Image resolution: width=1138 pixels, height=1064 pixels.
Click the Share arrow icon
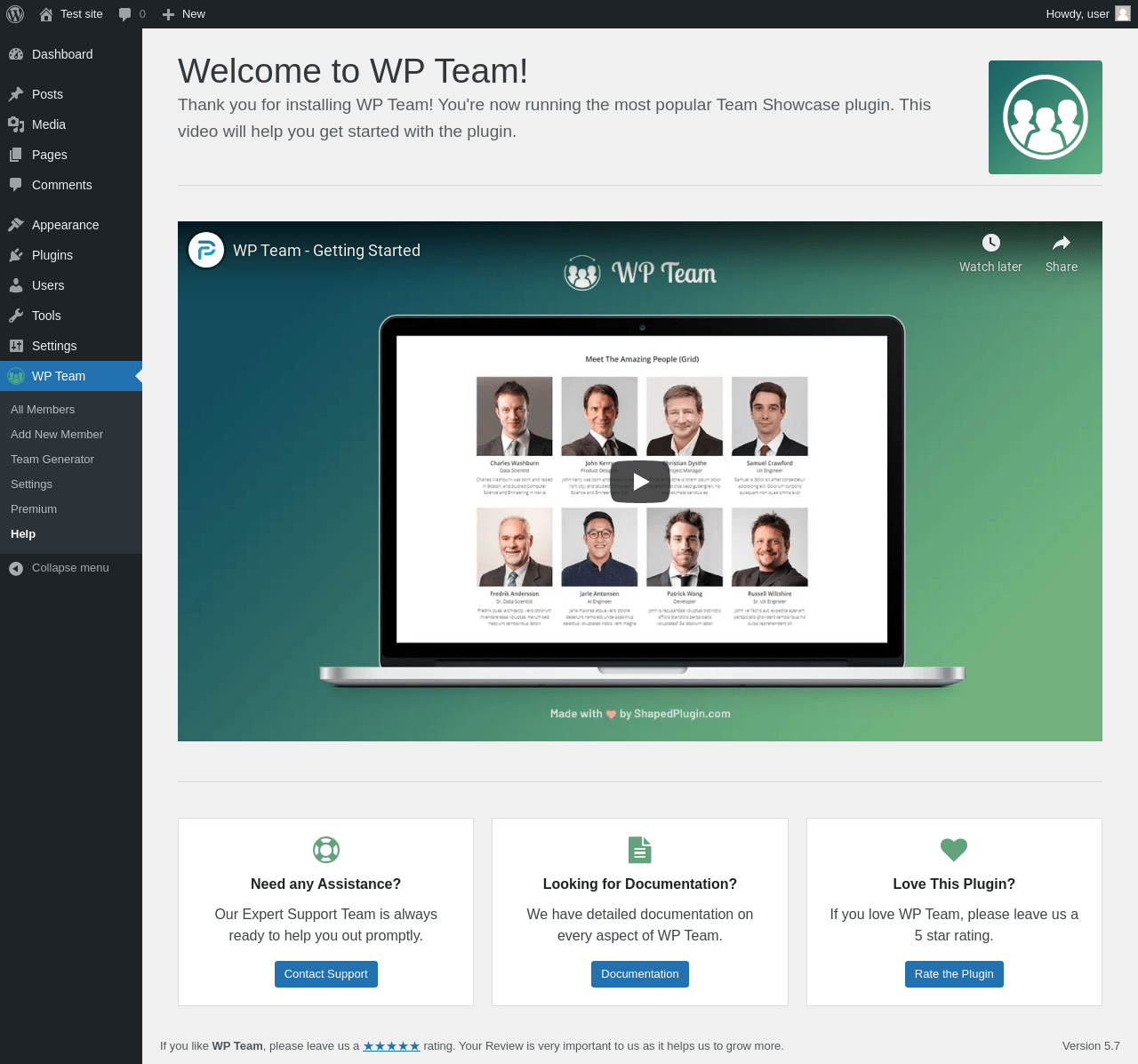point(1062,243)
